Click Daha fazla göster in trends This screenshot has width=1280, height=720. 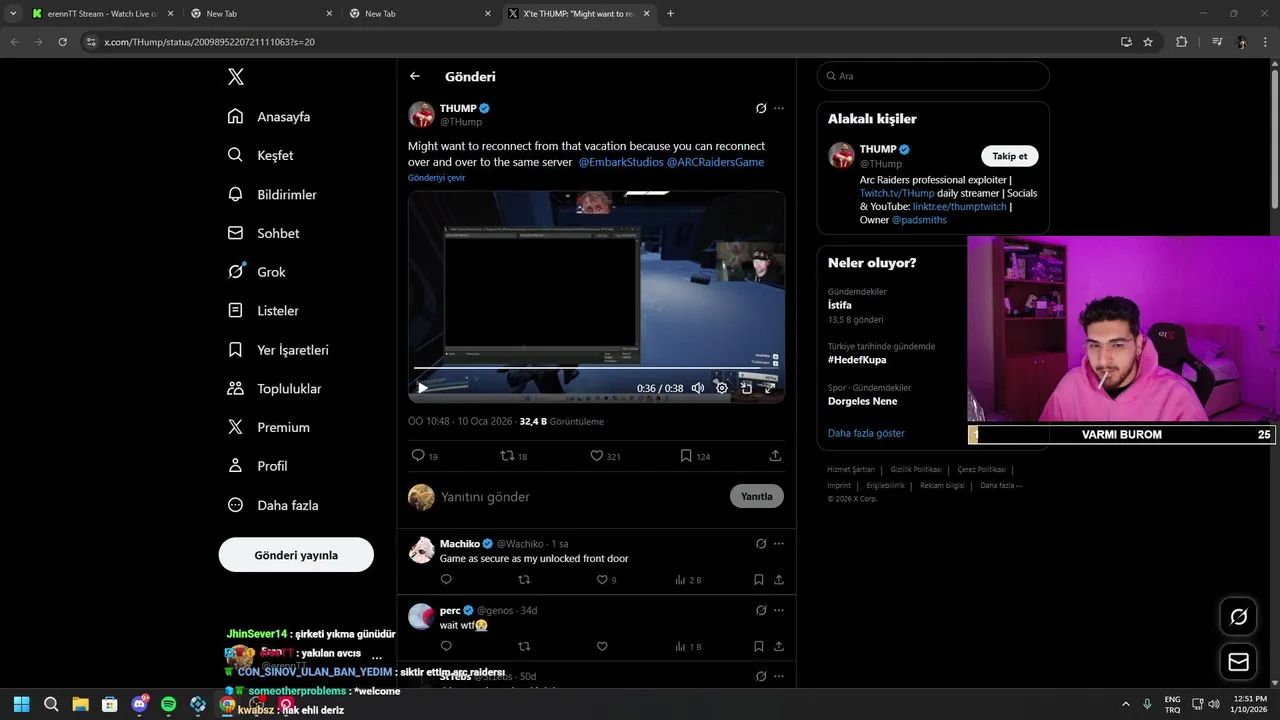pyautogui.click(x=866, y=433)
